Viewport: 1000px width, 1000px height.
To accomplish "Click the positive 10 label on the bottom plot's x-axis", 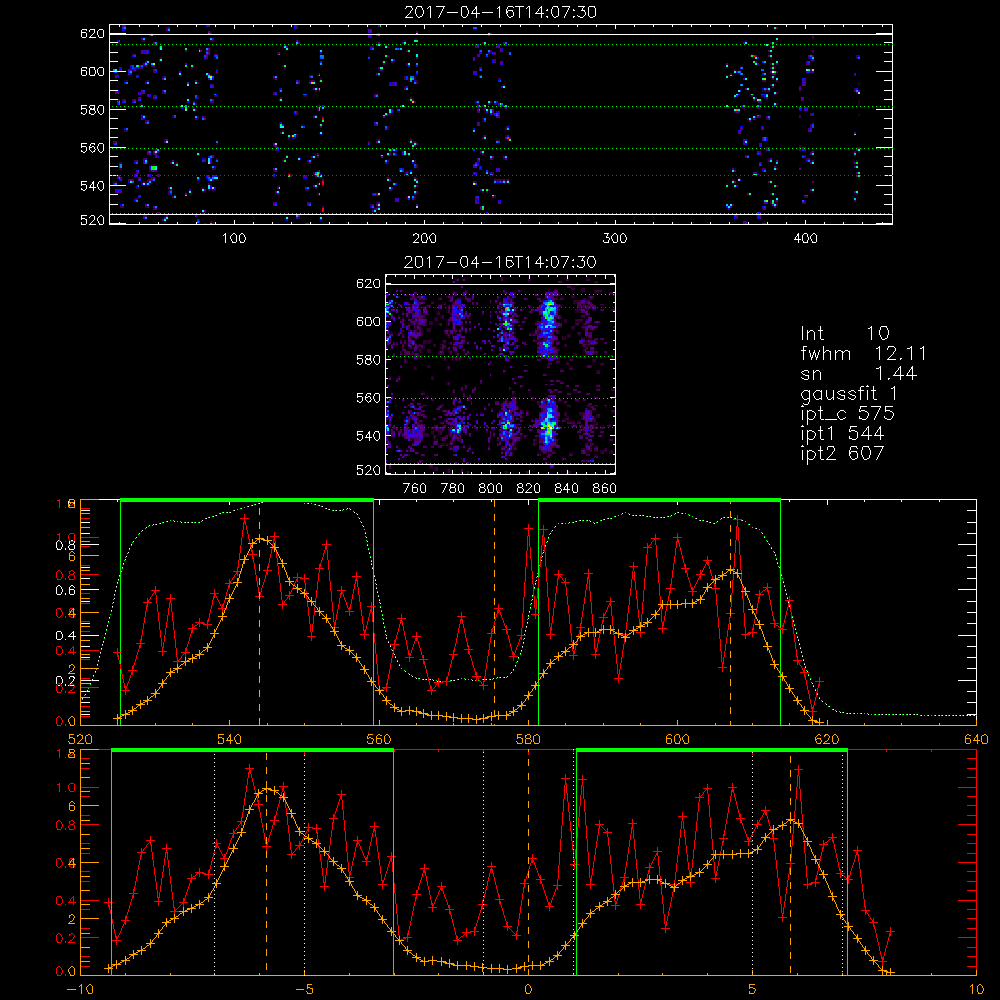I will tap(976, 990).
